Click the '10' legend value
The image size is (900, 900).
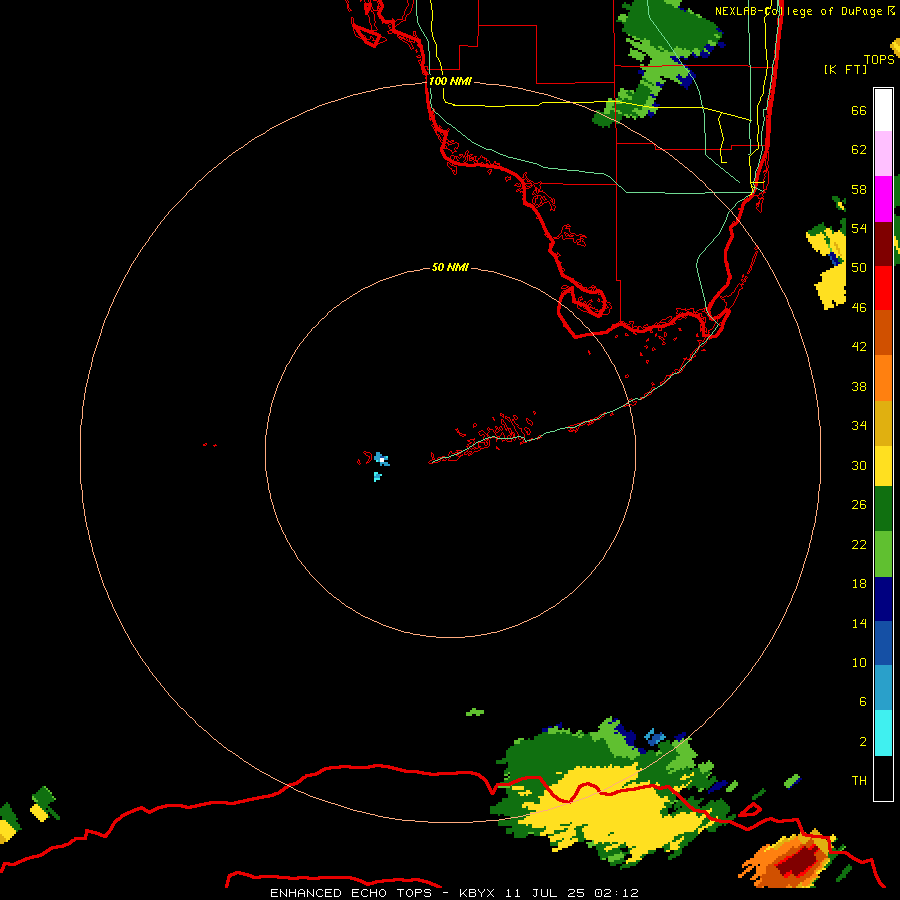[859, 662]
